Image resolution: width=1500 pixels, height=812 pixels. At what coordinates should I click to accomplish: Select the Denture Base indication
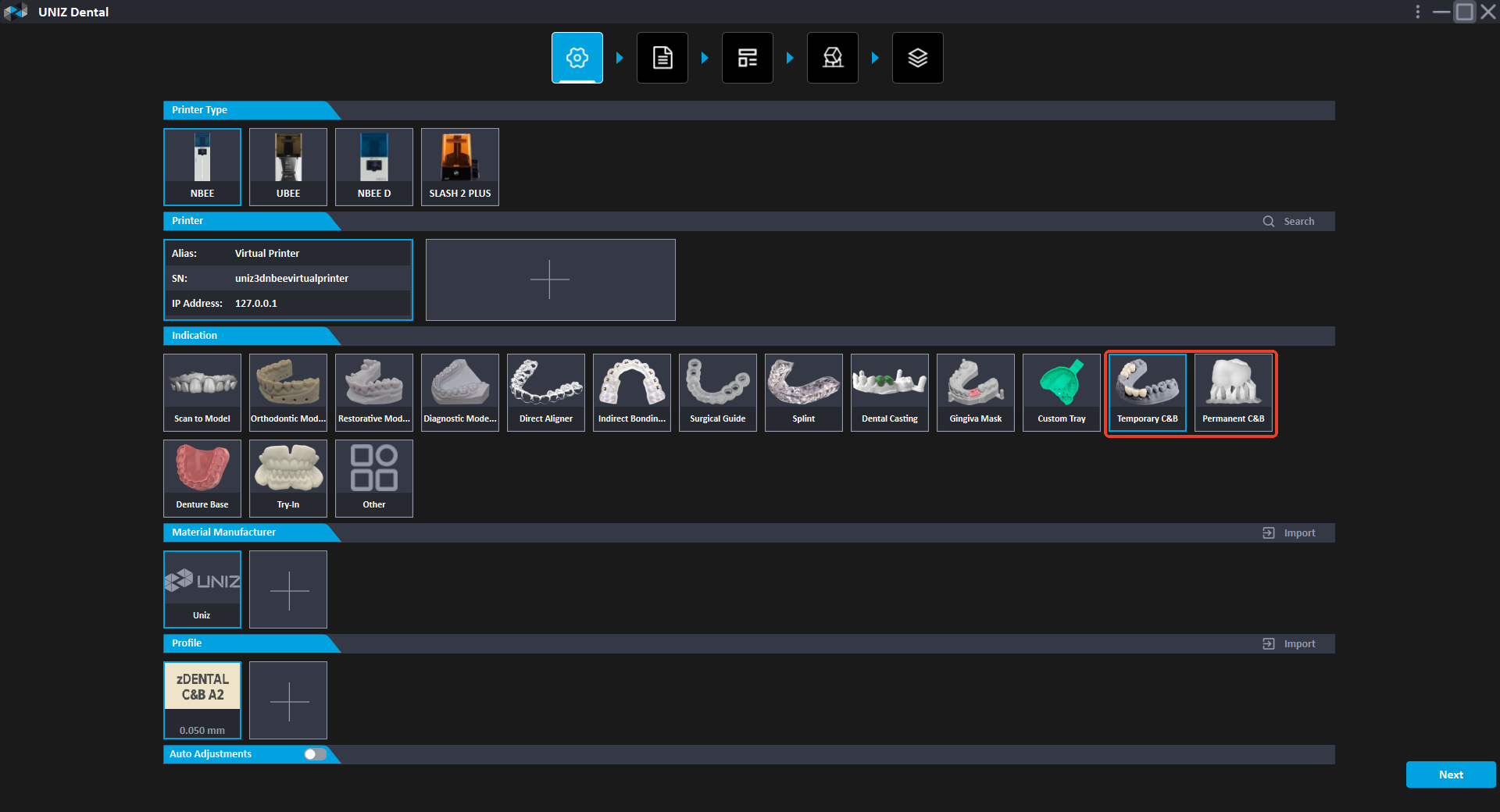click(202, 478)
